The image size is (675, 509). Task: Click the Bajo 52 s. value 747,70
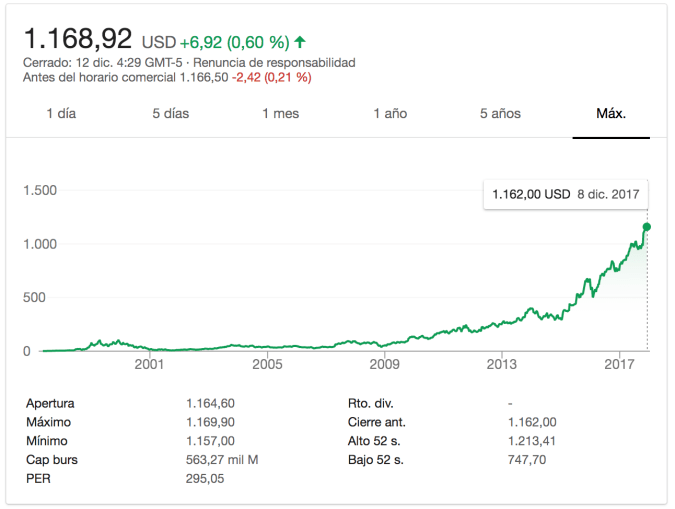[x=527, y=460]
